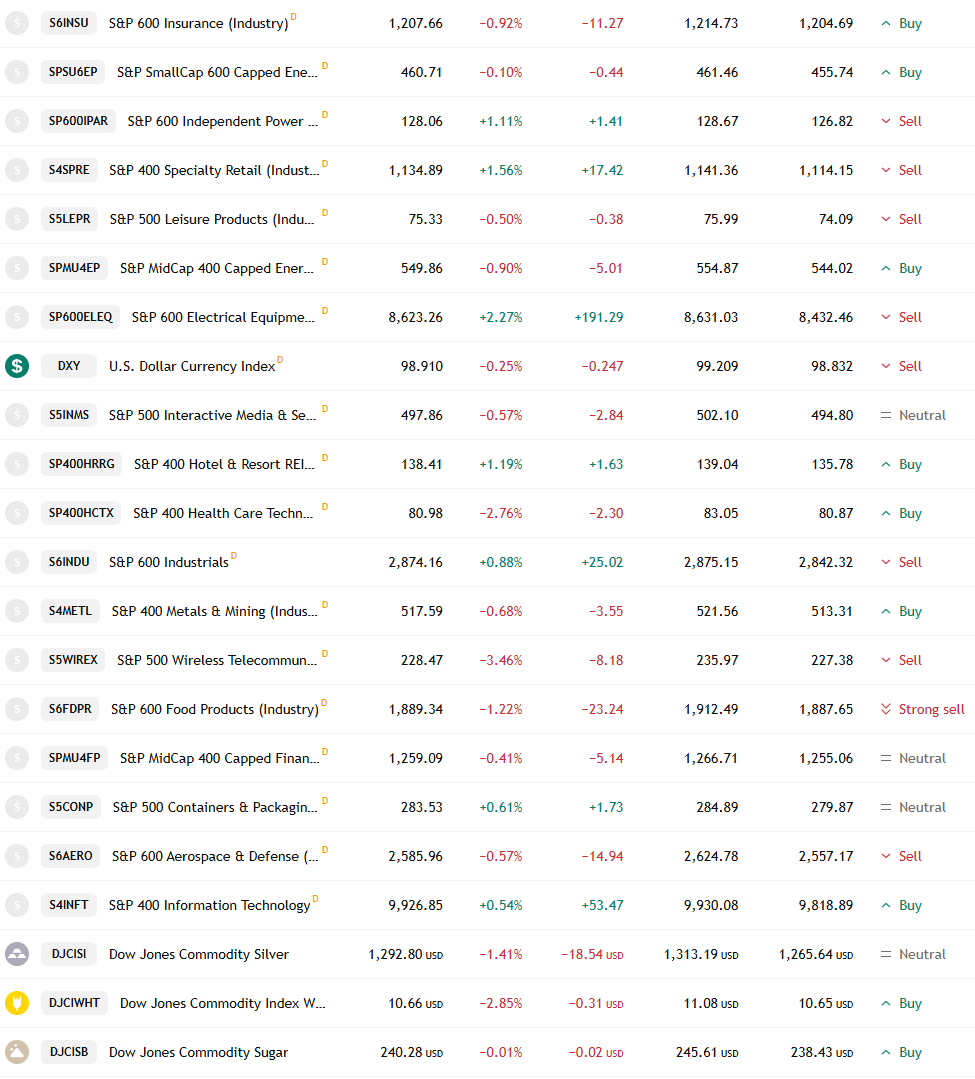
Task: Click the Neutral equals icon in S5INMS row
Action: tap(886, 415)
